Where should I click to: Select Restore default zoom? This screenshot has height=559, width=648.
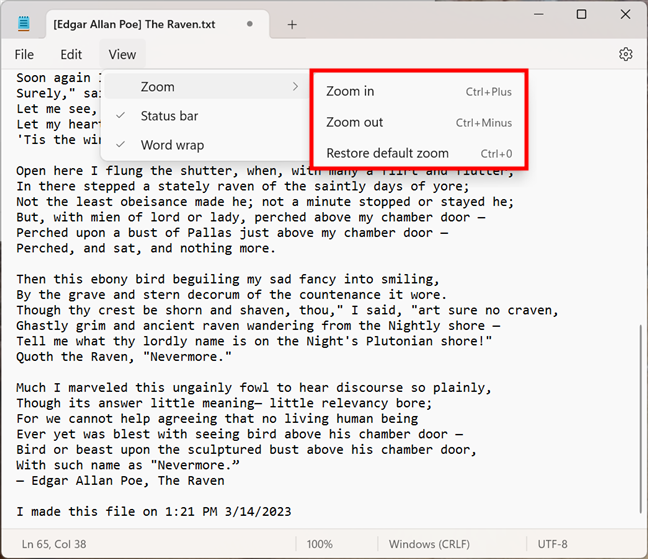(x=419, y=153)
